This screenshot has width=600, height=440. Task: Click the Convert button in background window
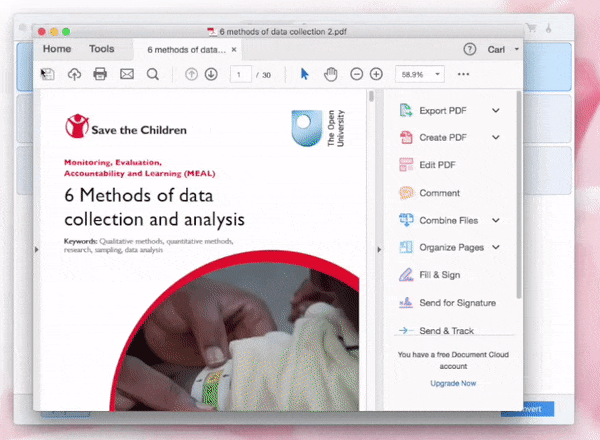click(539, 409)
